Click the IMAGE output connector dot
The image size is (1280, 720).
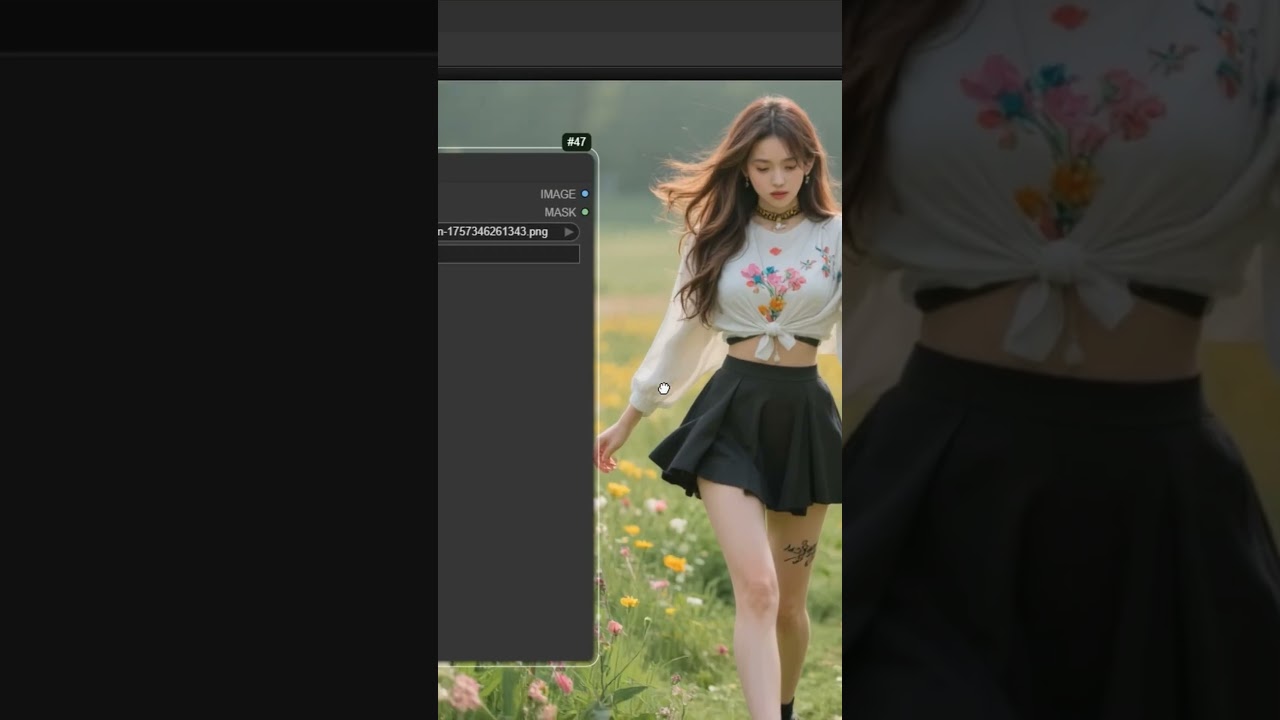pyautogui.click(x=585, y=194)
